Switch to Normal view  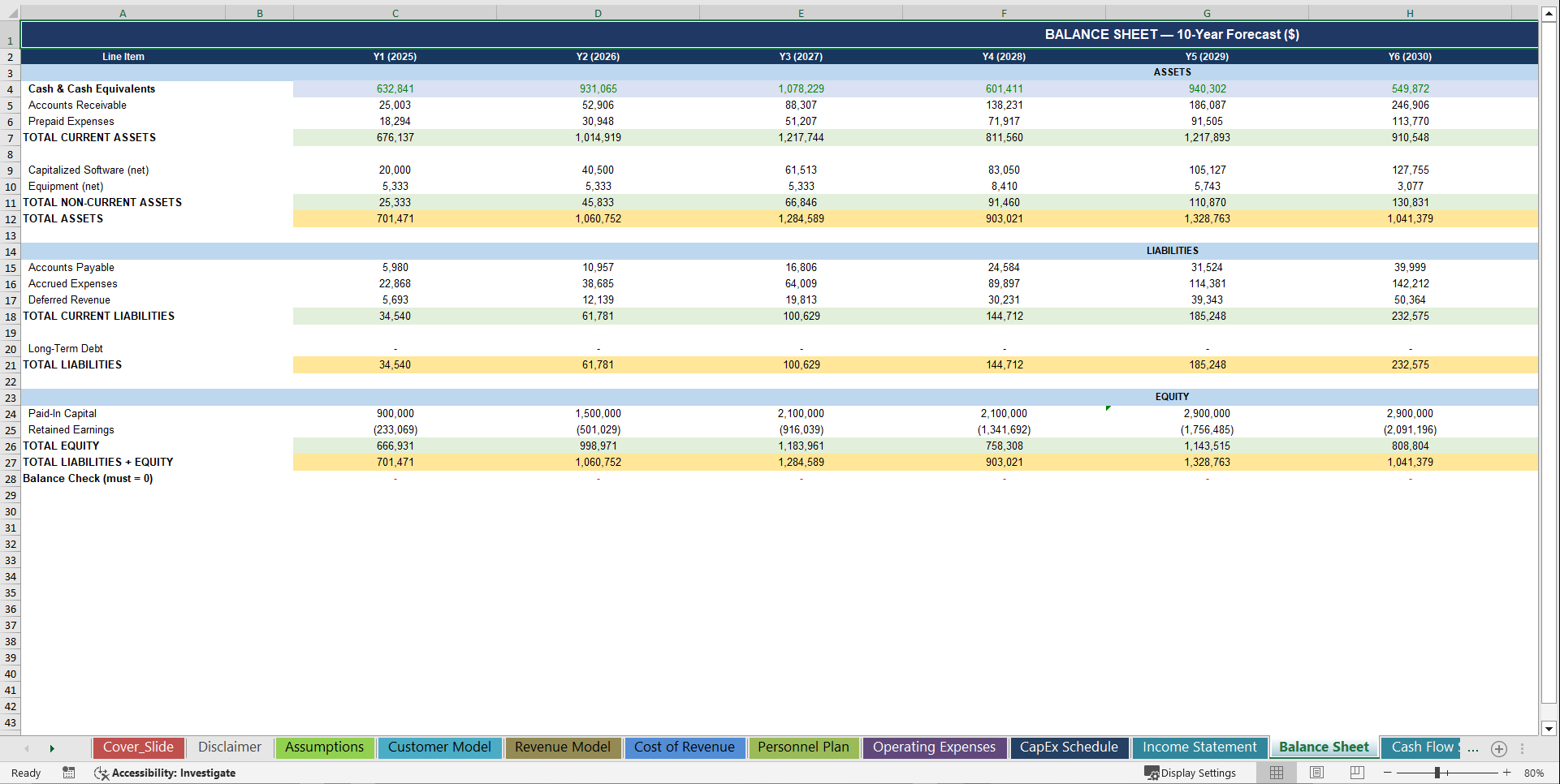tap(1276, 773)
